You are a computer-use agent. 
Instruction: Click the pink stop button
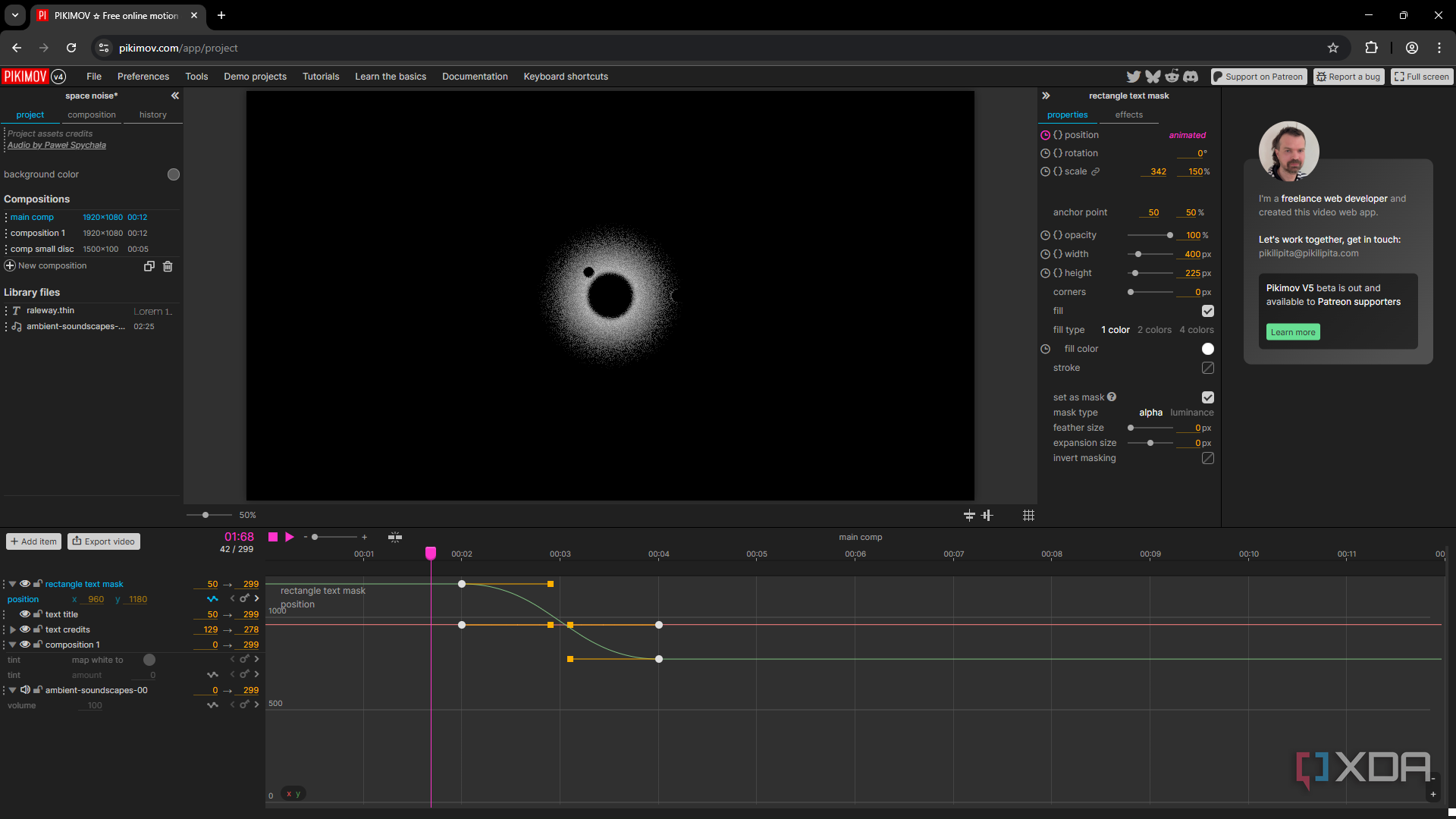273,537
